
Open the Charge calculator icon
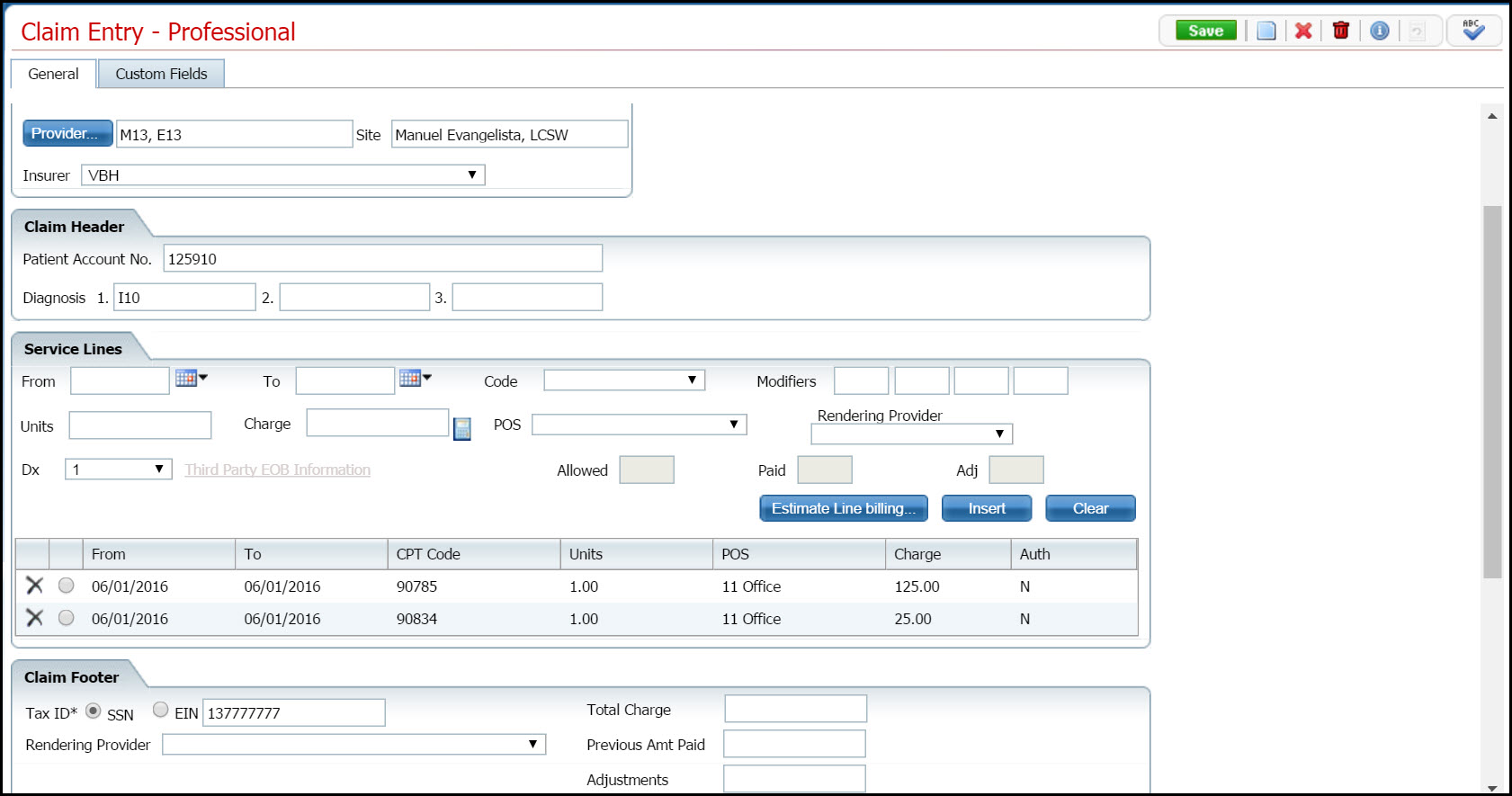tap(462, 429)
